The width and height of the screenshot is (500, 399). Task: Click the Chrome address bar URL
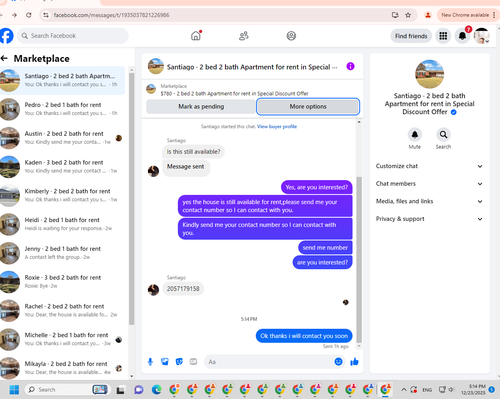pyautogui.click(x=111, y=15)
